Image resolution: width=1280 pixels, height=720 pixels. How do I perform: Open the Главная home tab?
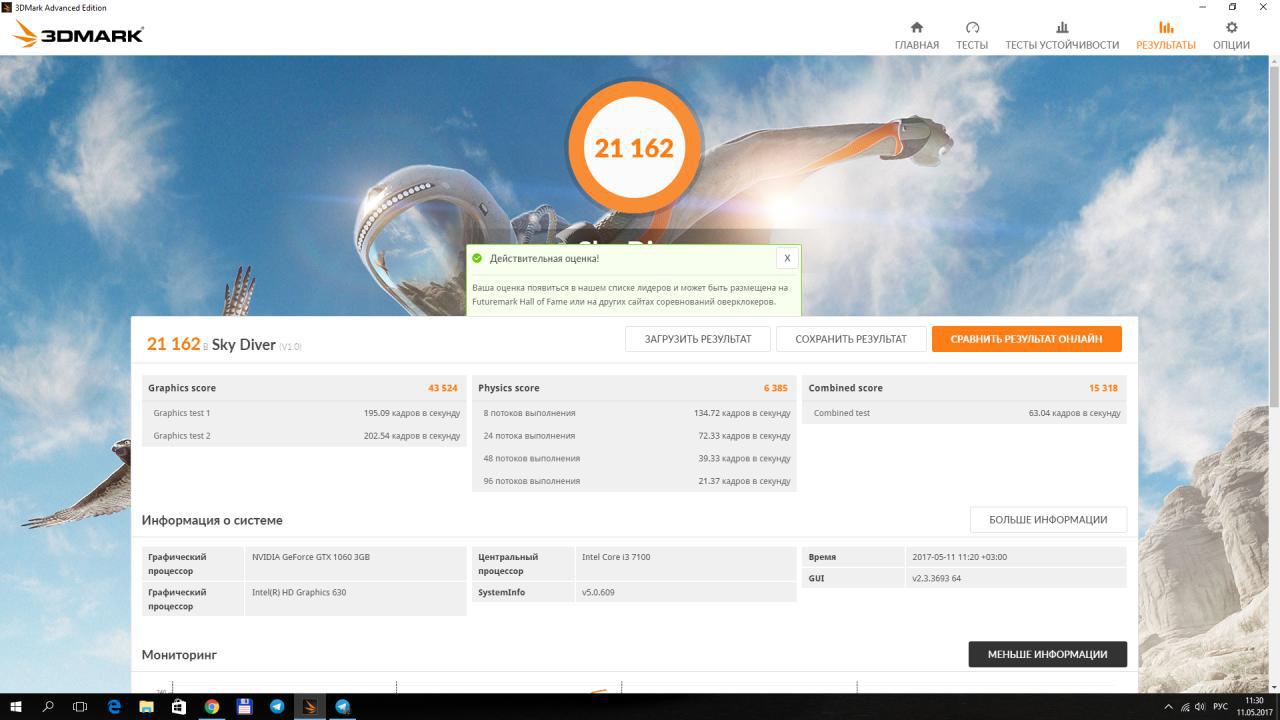(916, 35)
